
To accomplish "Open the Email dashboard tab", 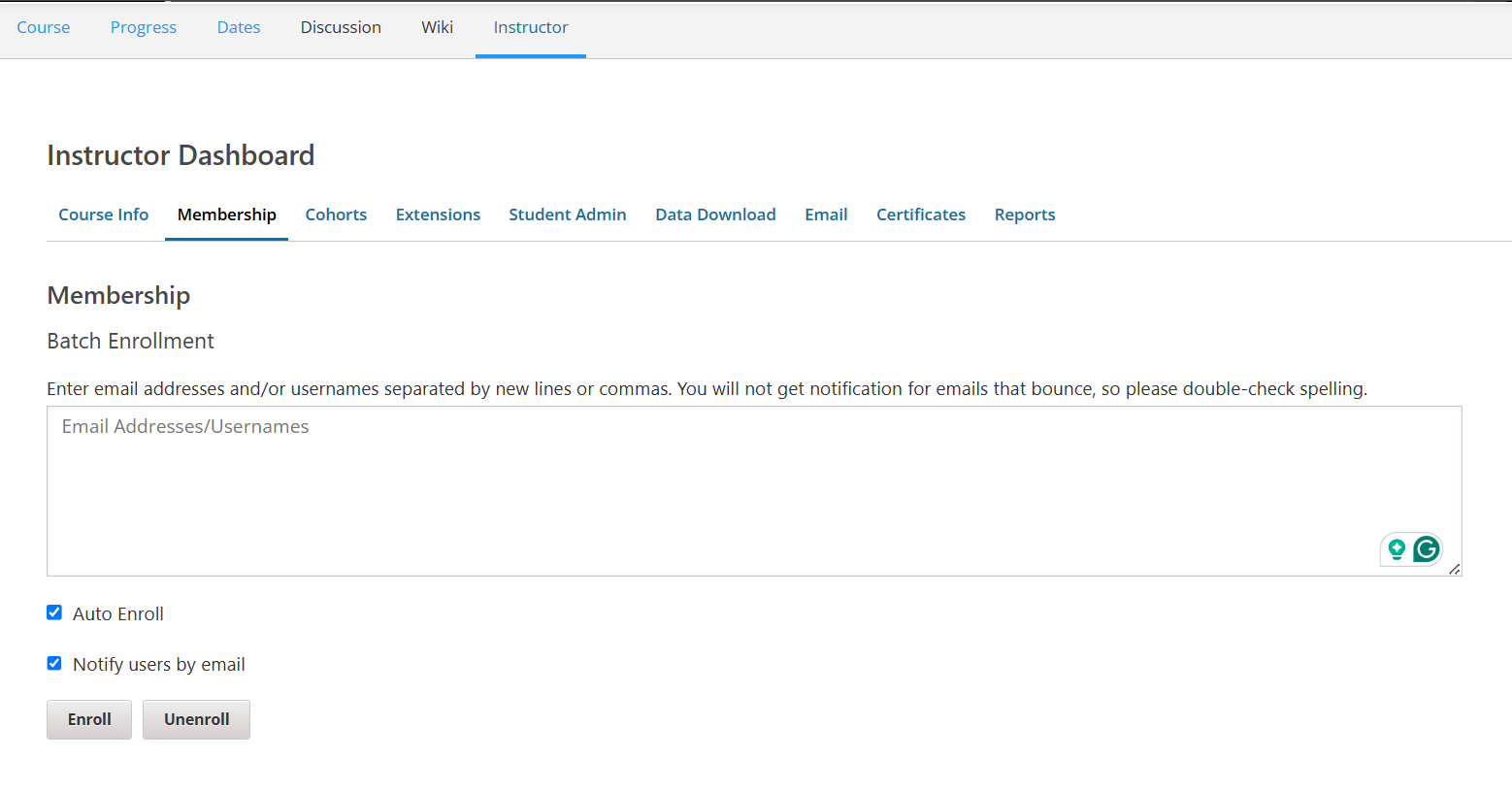I will tap(826, 215).
